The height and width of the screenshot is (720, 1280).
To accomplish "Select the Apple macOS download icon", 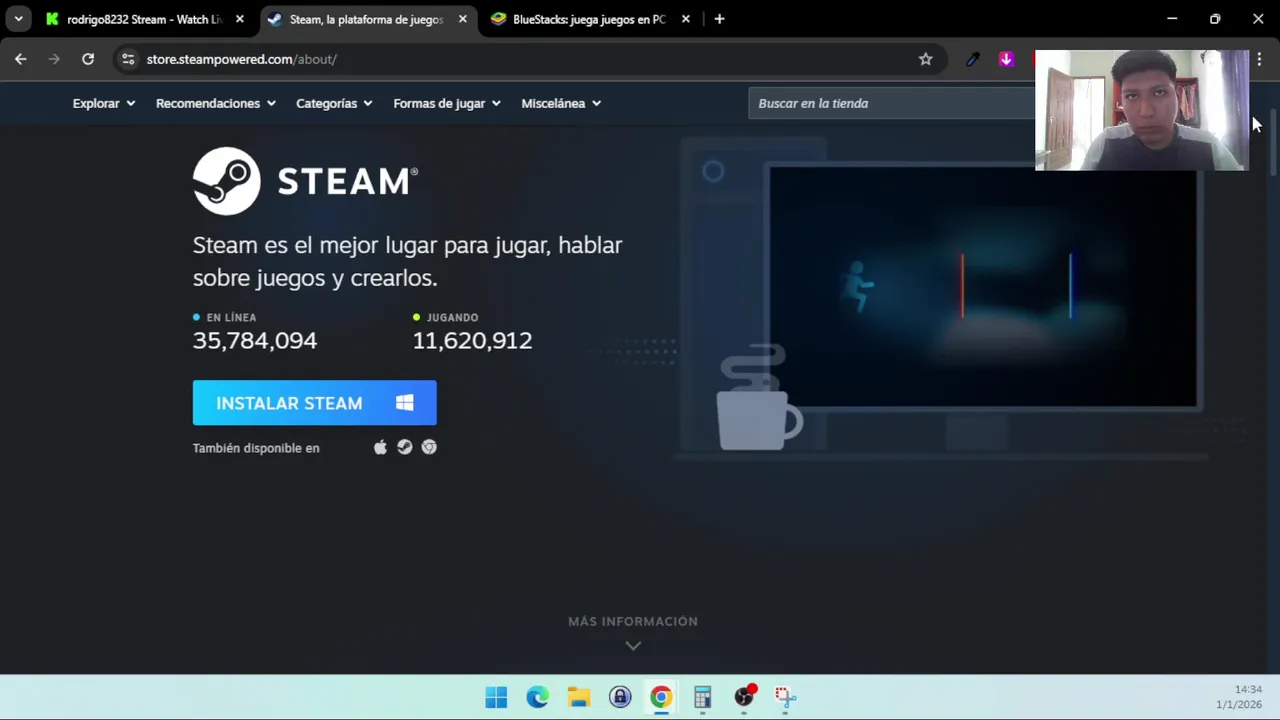I will (x=380, y=447).
